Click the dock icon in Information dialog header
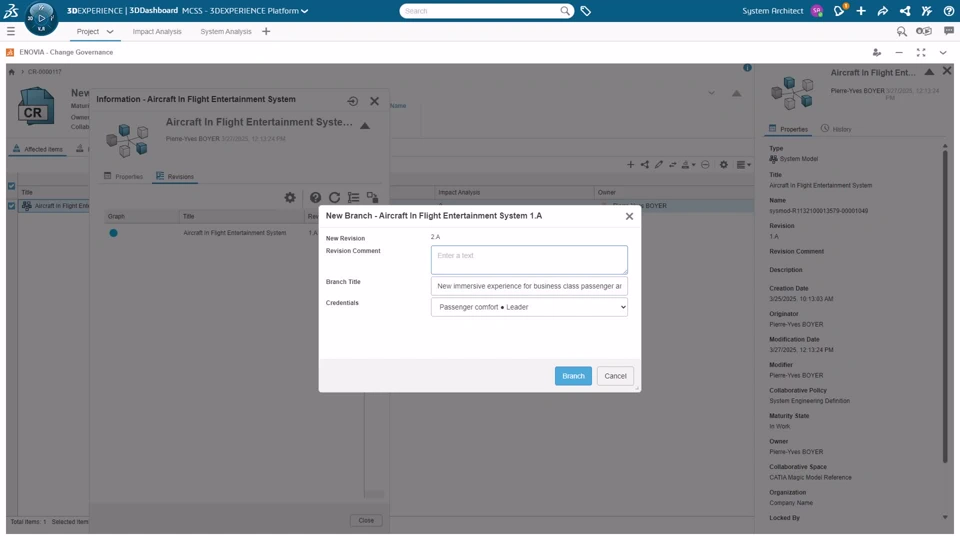The height and width of the screenshot is (540, 960). (353, 101)
